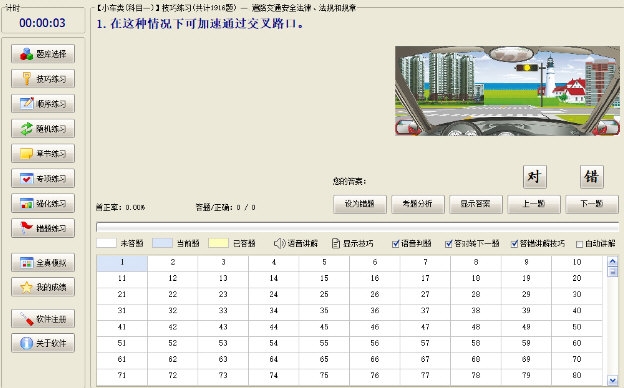The height and width of the screenshot is (388, 624).
Task: Answer 错 (wrong) for the question
Action: [x=592, y=176]
